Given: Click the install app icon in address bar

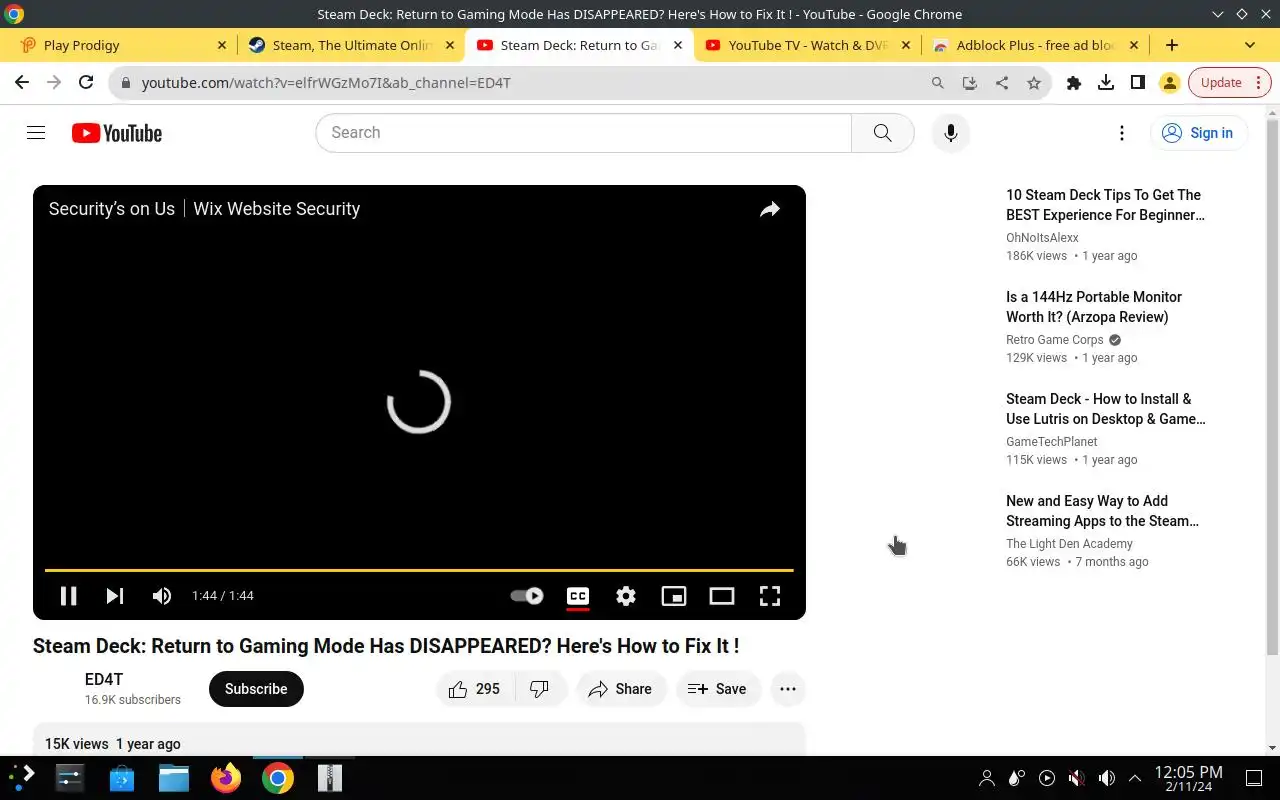Looking at the screenshot, I should [969, 83].
